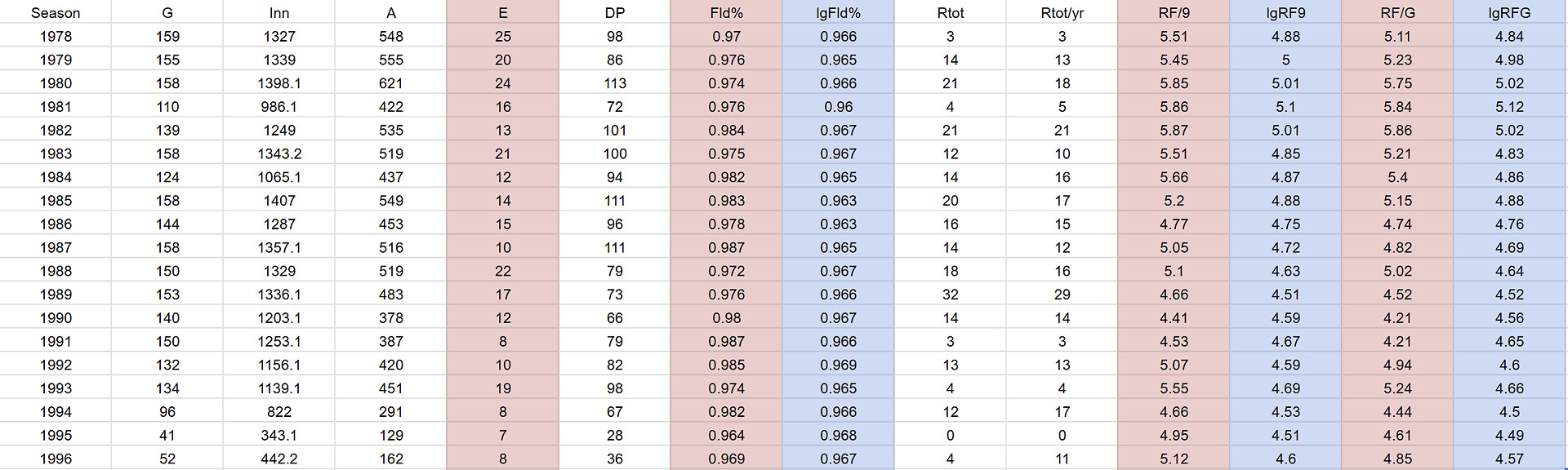The image size is (1568, 470).
Task: Click the lgFld% header cell
Action: [x=838, y=13]
